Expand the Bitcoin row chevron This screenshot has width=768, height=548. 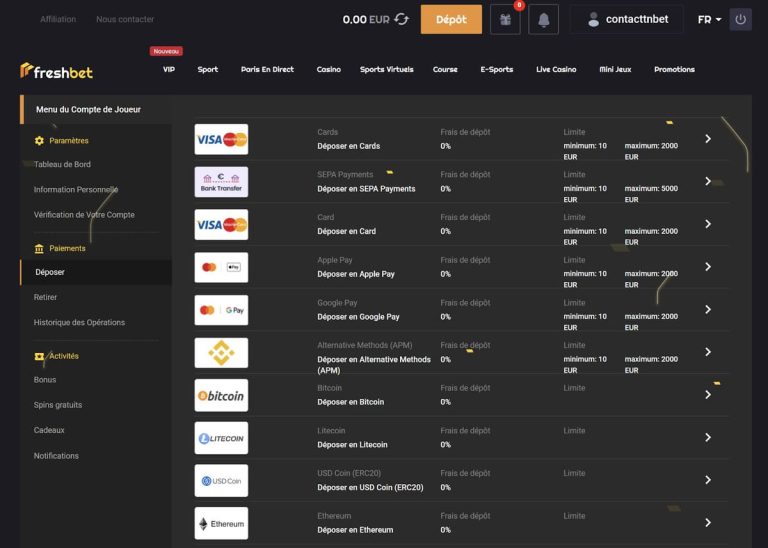[708, 394]
